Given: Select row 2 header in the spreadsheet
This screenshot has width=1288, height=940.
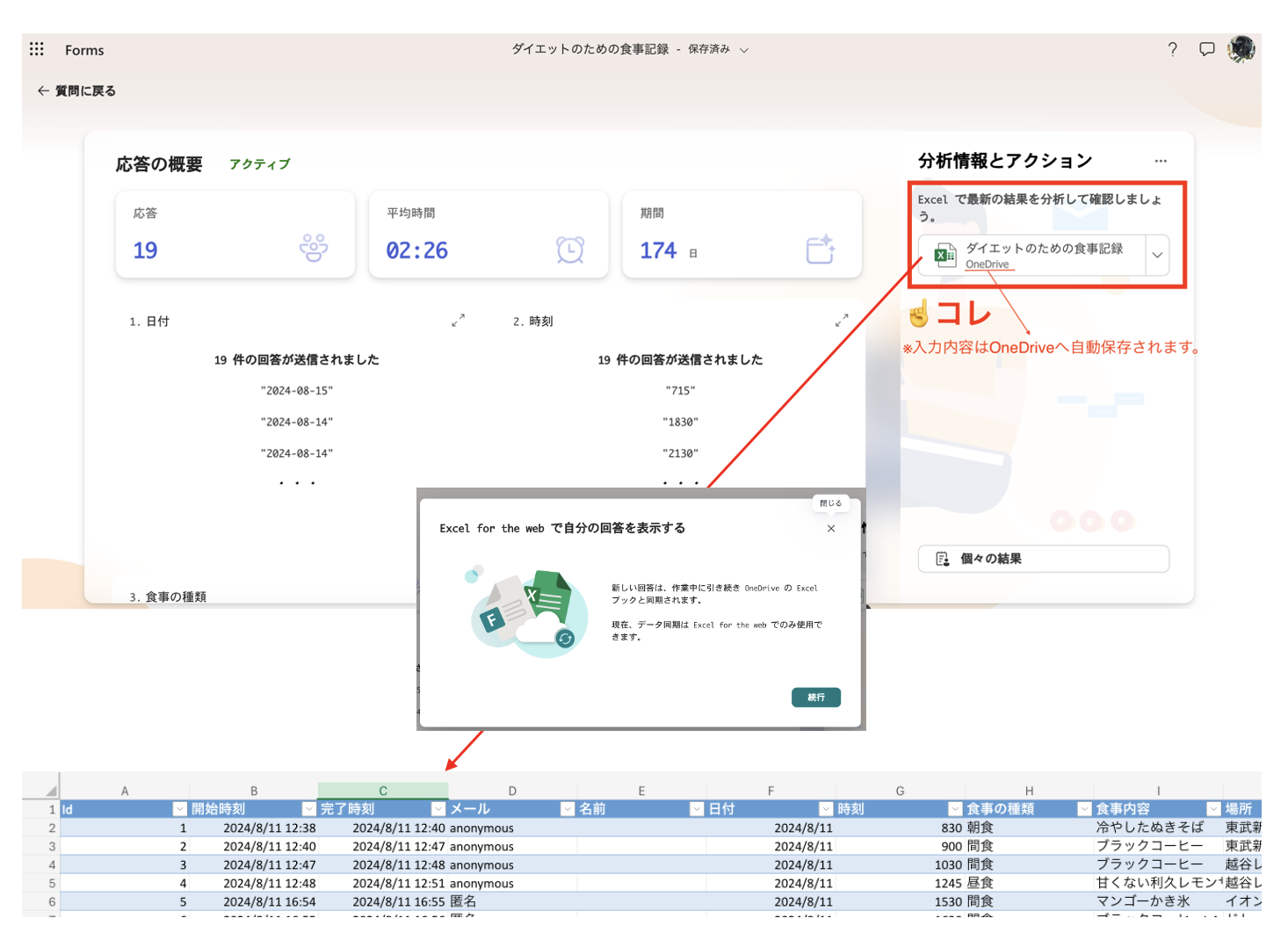Looking at the screenshot, I should tap(40, 828).
